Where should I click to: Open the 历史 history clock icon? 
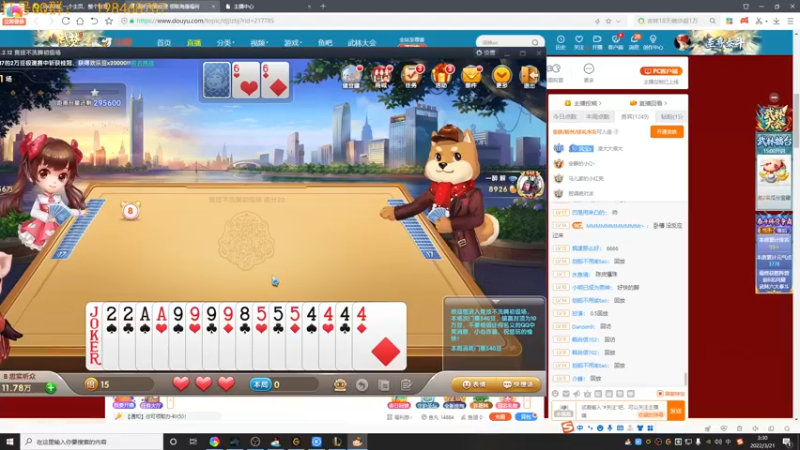coord(560,42)
